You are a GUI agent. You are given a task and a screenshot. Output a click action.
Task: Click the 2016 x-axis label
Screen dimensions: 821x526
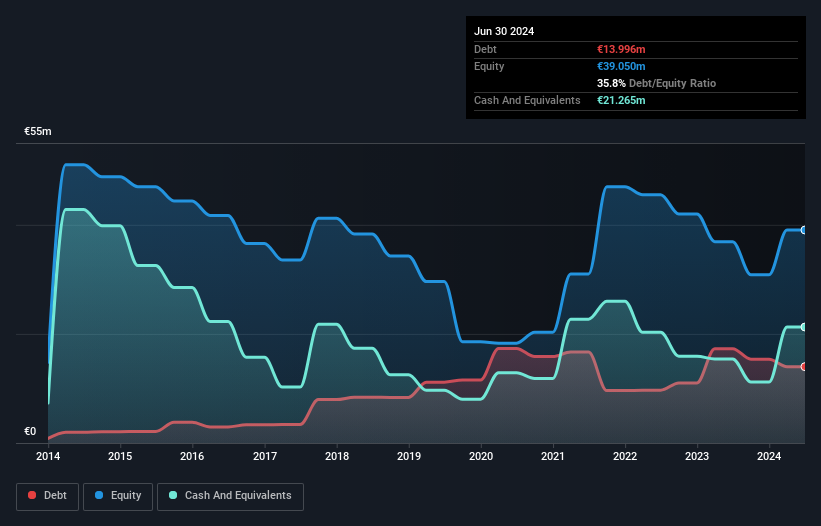tap(192, 456)
